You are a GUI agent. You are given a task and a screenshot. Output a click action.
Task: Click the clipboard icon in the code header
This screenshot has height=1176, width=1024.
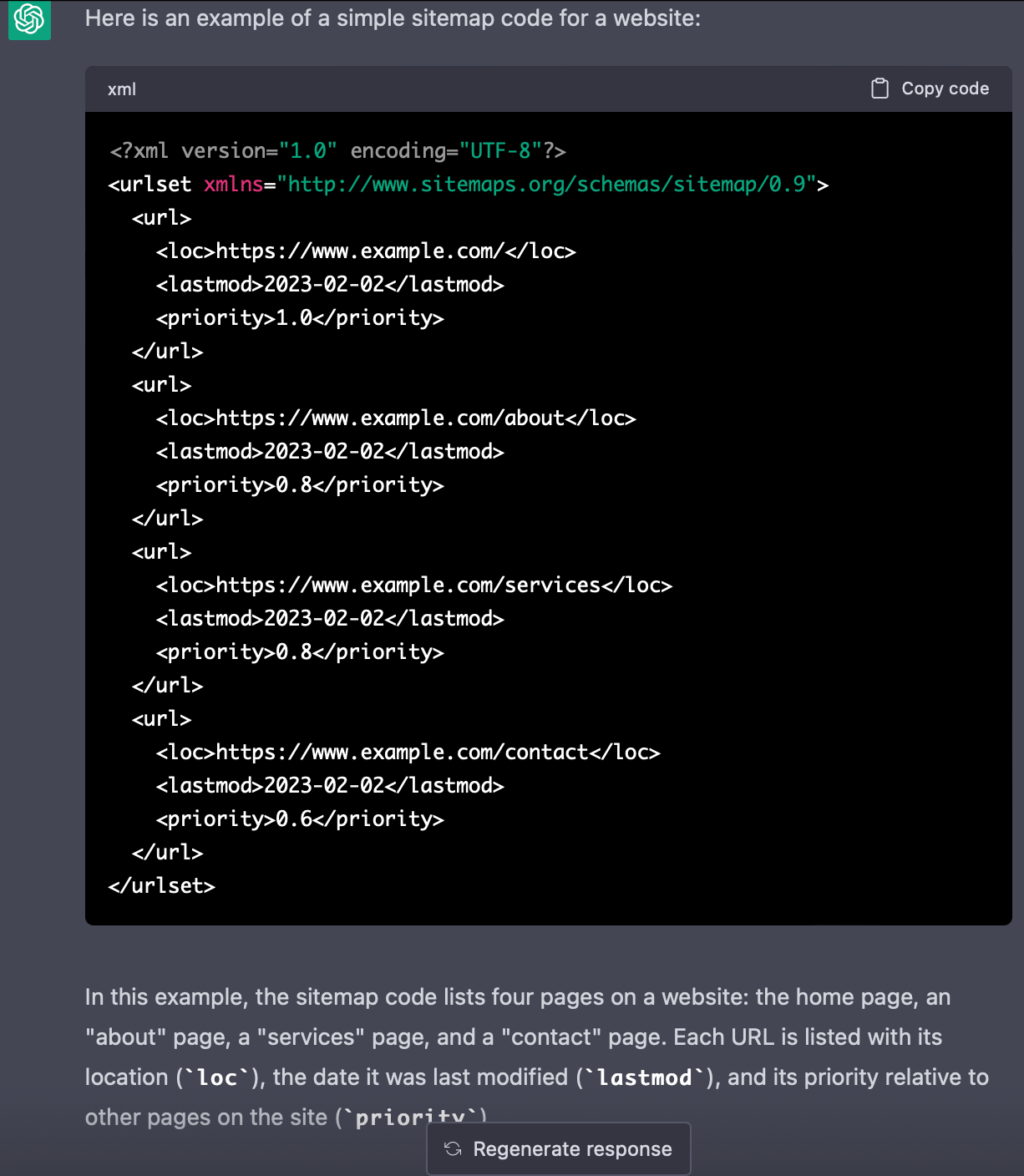coord(880,89)
